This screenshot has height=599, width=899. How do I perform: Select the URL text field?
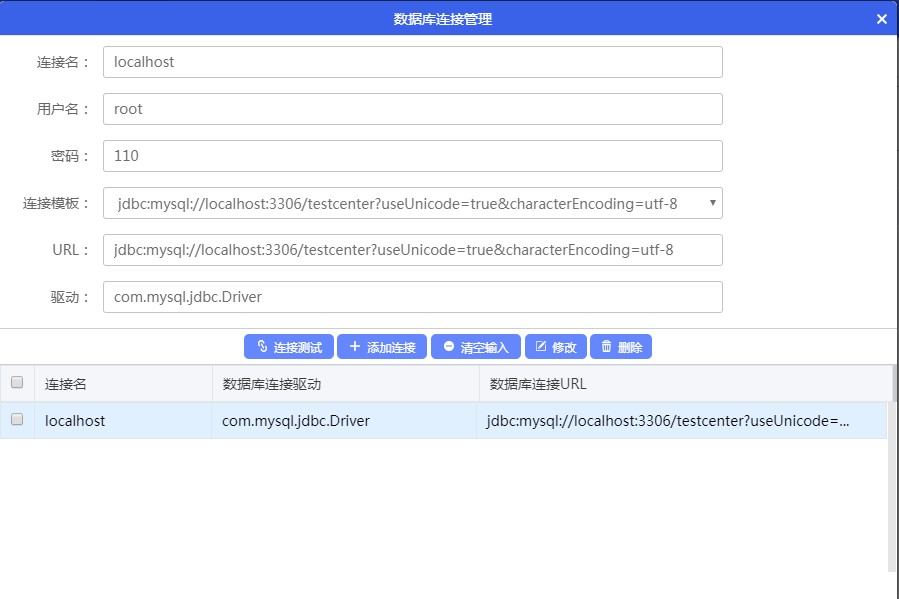pyautogui.click(x=412, y=250)
